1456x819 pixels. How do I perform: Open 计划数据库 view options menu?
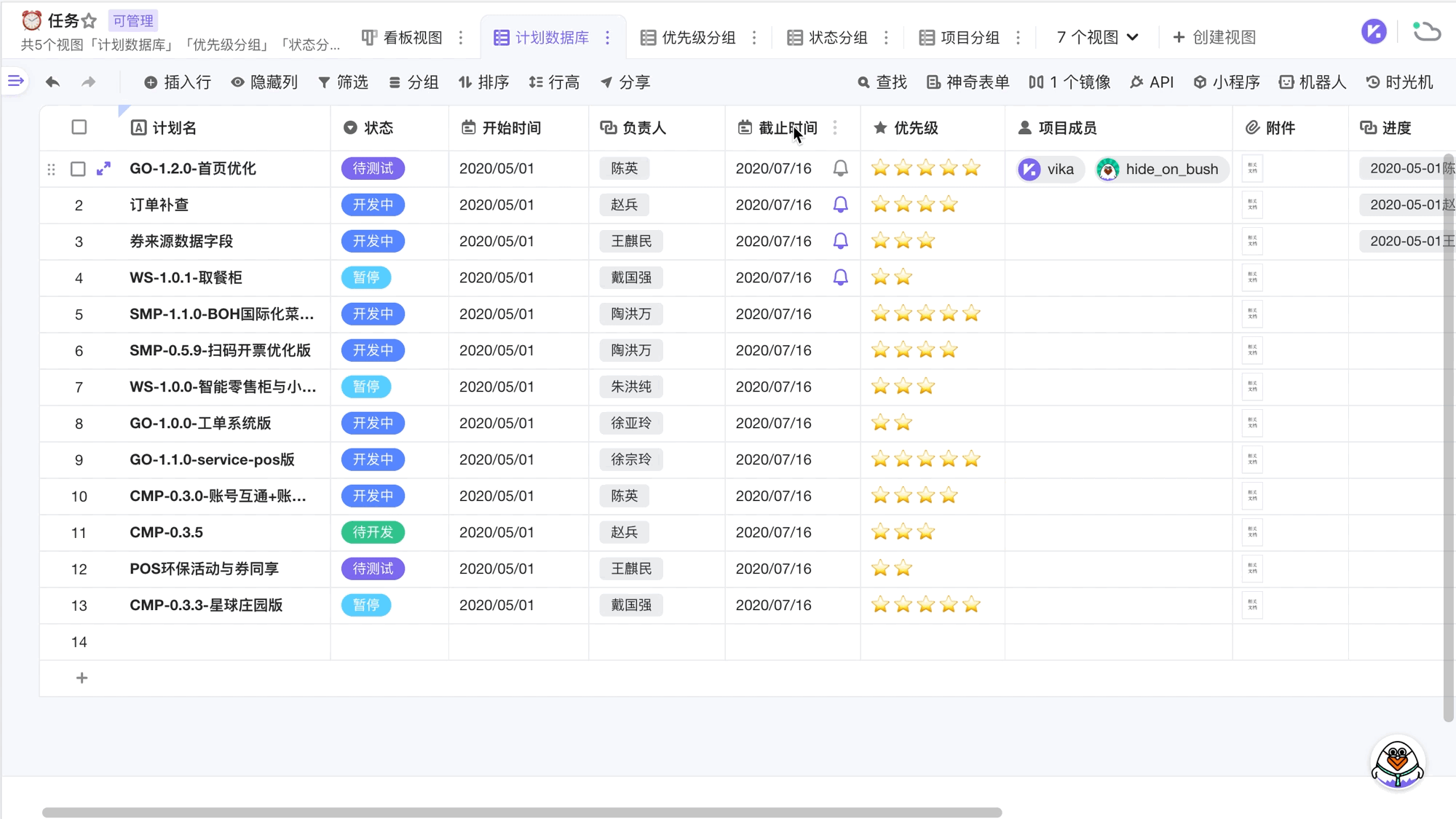tap(608, 37)
